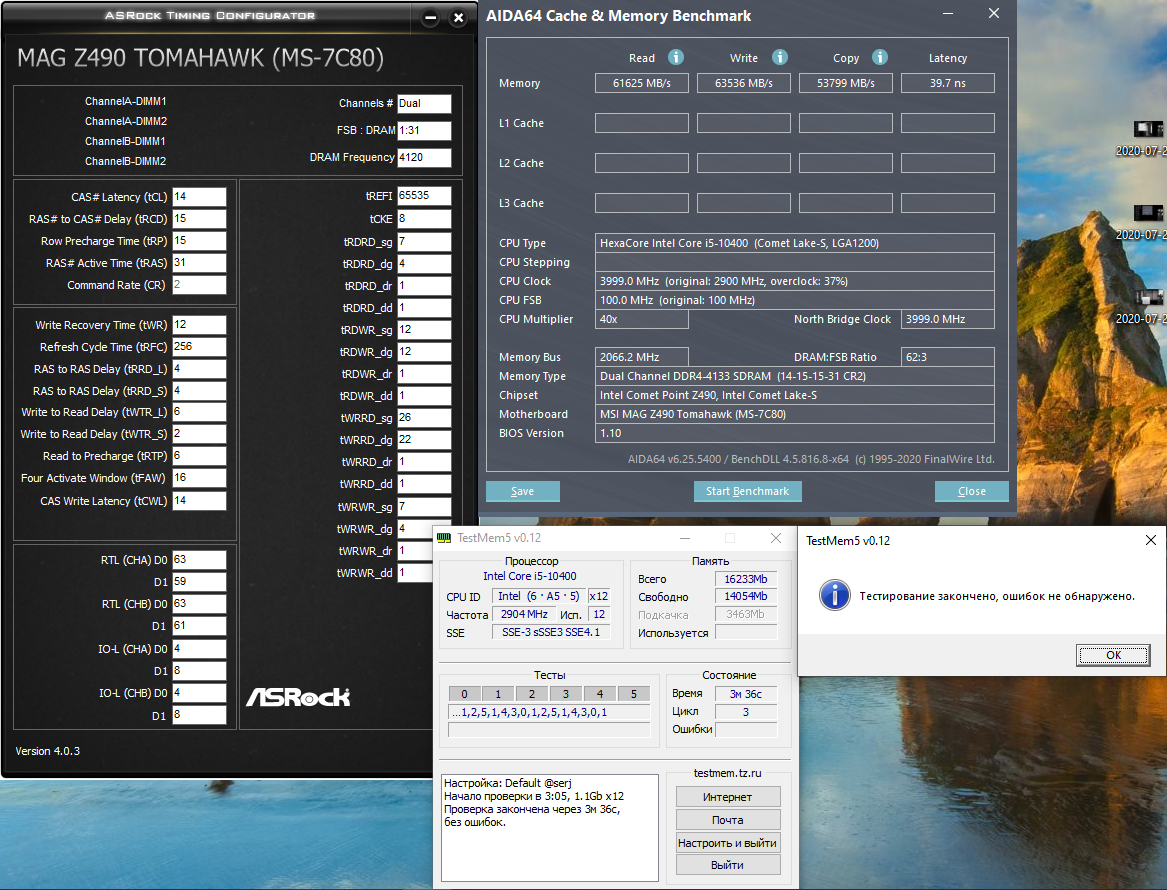Click the tRDRD_sg value field
Viewport: 1167px width, 890px height.
[x=423, y=242]
